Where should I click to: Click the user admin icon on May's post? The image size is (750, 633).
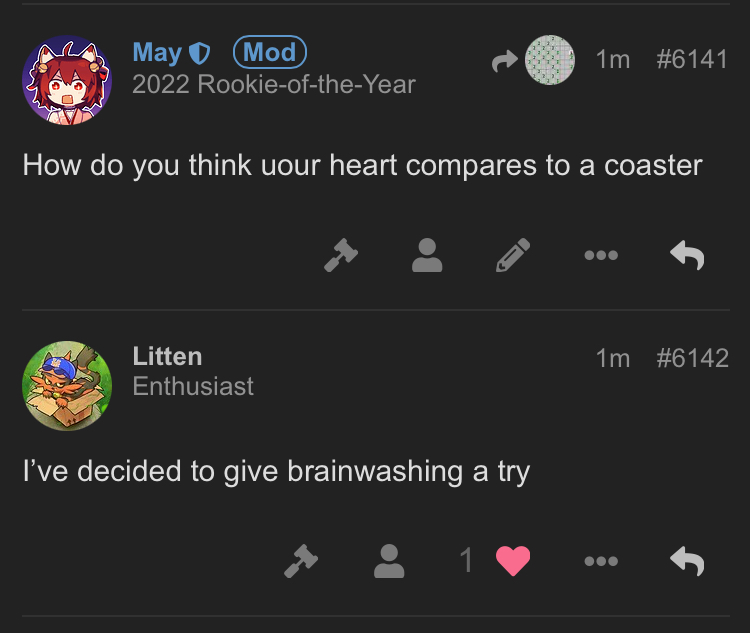(427, 255)
